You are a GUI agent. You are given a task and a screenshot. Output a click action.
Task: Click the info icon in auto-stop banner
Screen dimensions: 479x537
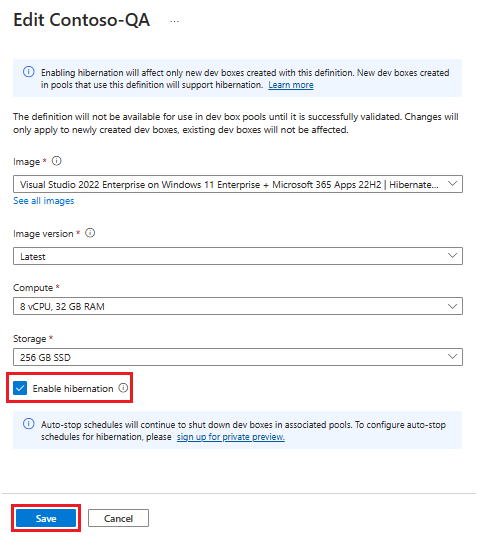click(x=29, y=424)
